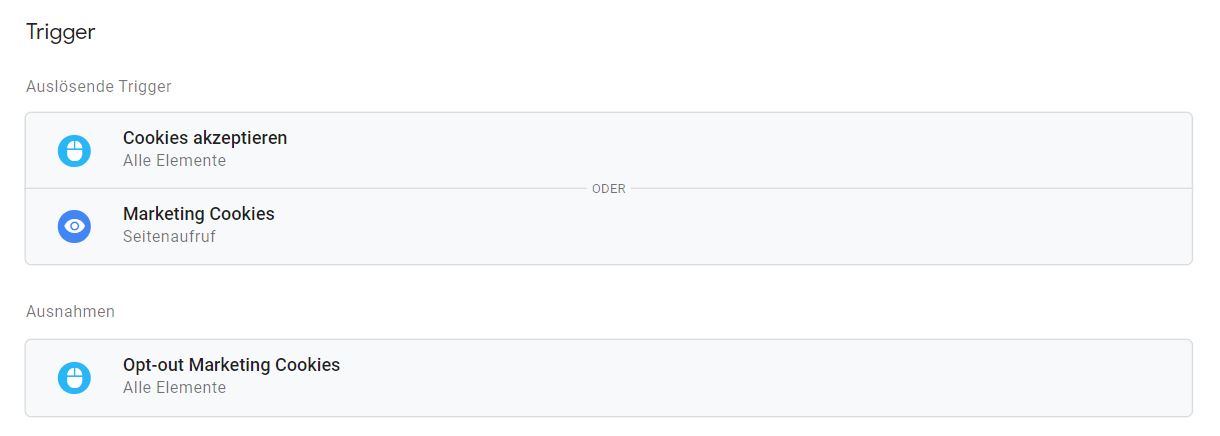Click the Auslösende Trigger label

click(99, 87)
